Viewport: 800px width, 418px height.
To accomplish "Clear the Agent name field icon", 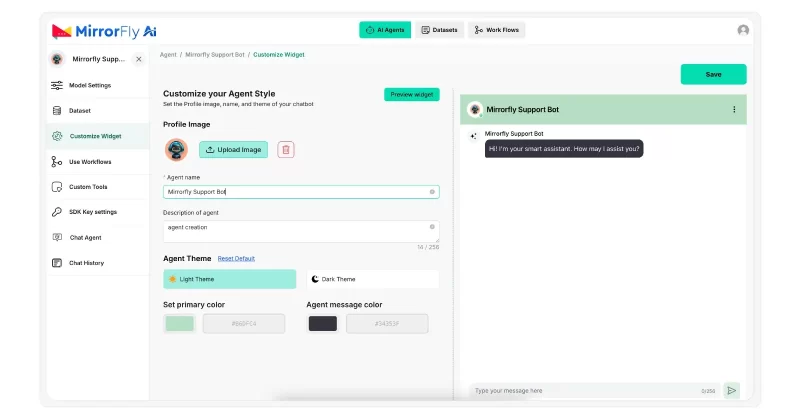I will point(432,192).
